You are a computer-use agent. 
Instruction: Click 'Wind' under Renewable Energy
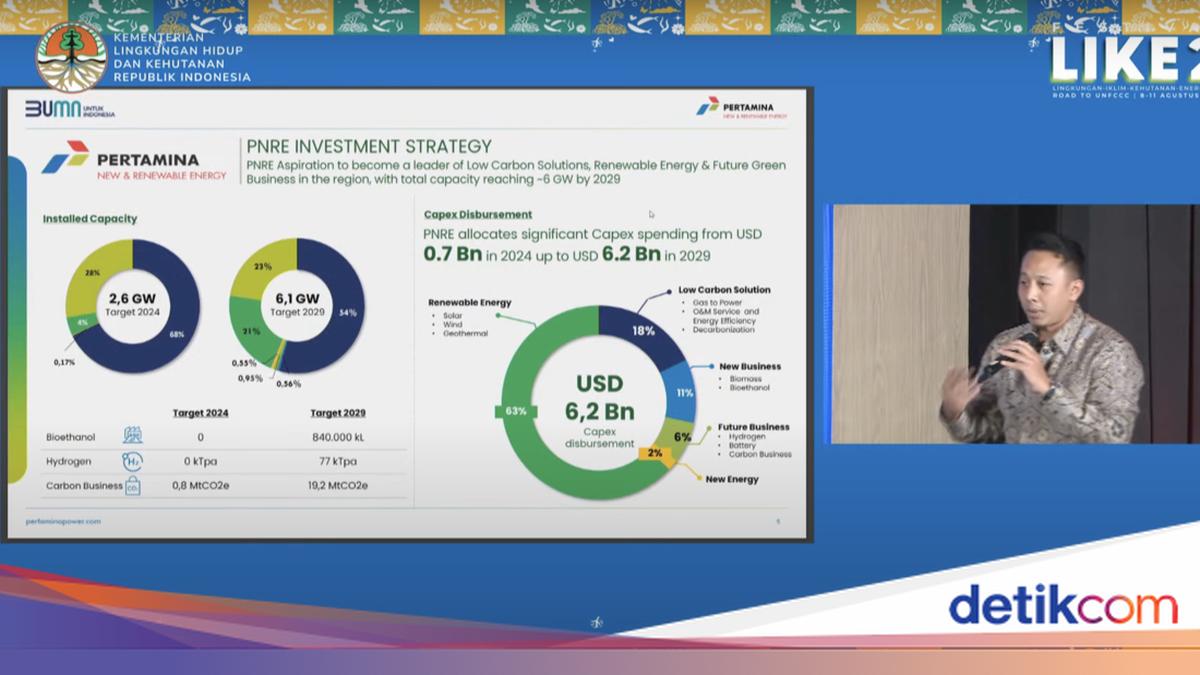click(452, 325)
